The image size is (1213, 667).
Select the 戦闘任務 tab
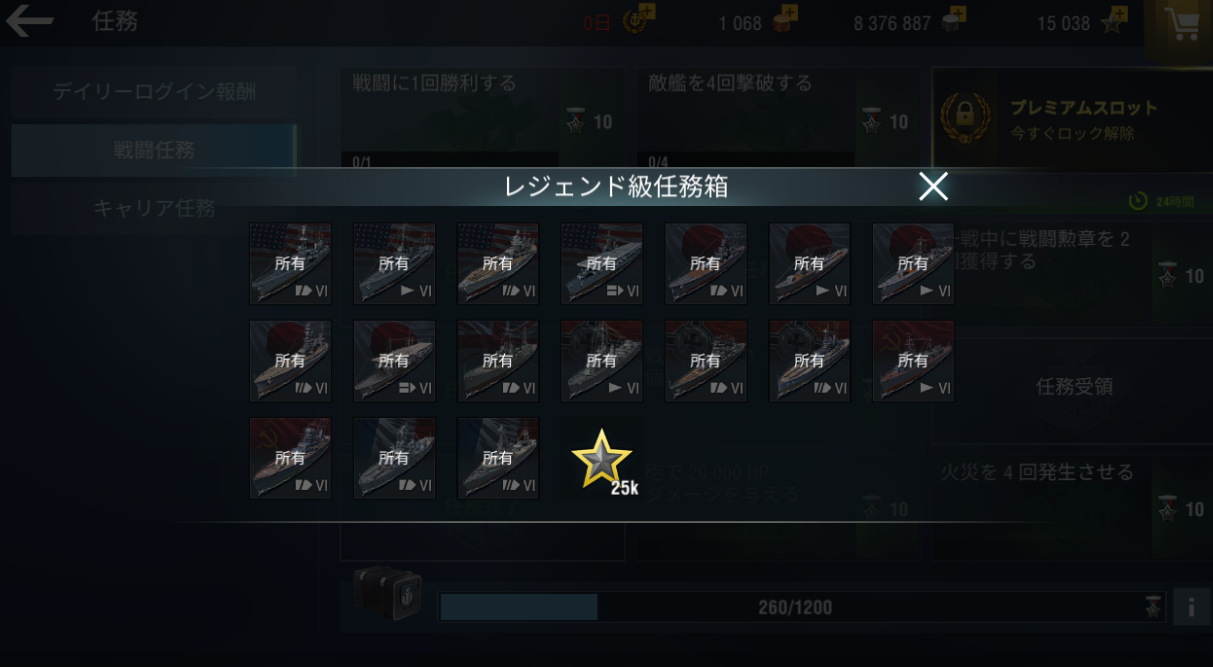pyautogui.click(x=154, y=150)
